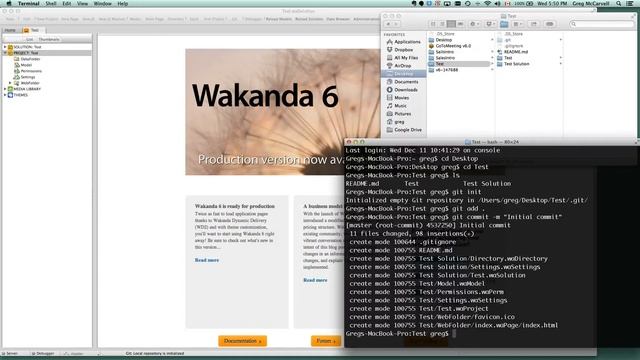Image resolution: width=640 pixels, height=360 pixels.
Task: Switch to the Home tab in Wakanda Studio
Action: [10, 30]
